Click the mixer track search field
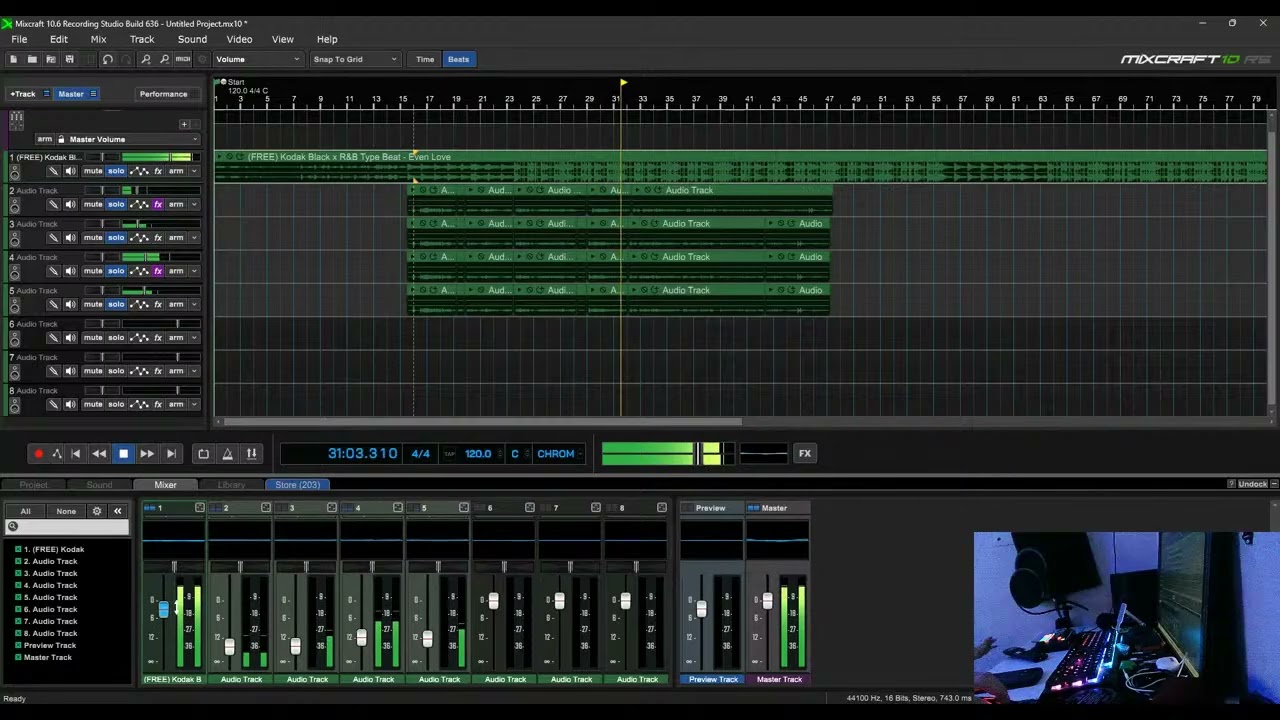Image resolution: width=1280 pixels, height=720 pixels. (68, 527)
